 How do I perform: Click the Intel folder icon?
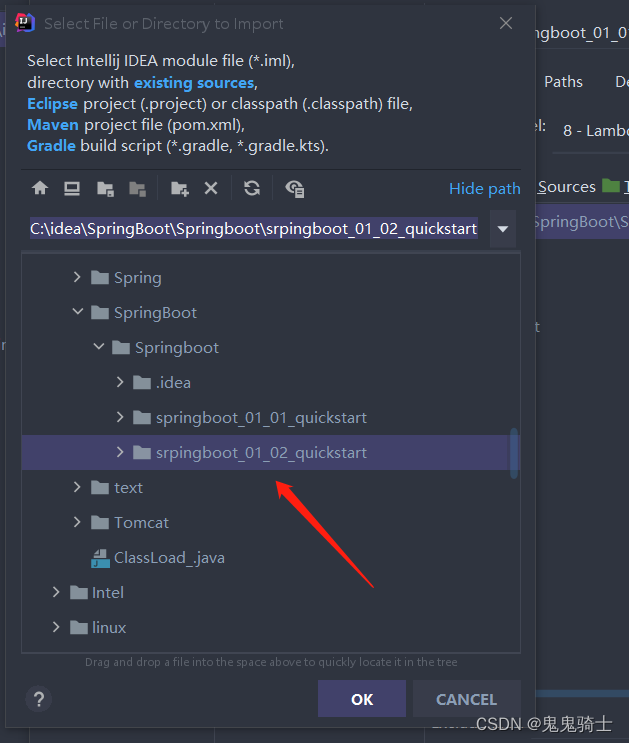coord(79,593)
